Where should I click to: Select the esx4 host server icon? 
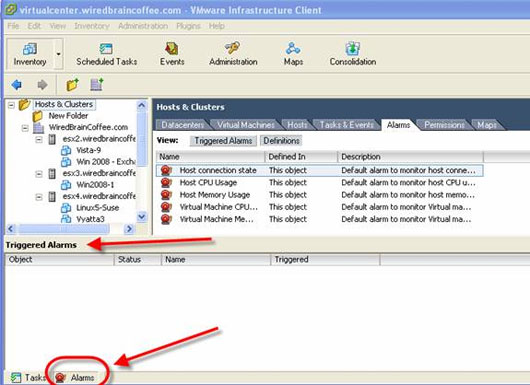52,196
